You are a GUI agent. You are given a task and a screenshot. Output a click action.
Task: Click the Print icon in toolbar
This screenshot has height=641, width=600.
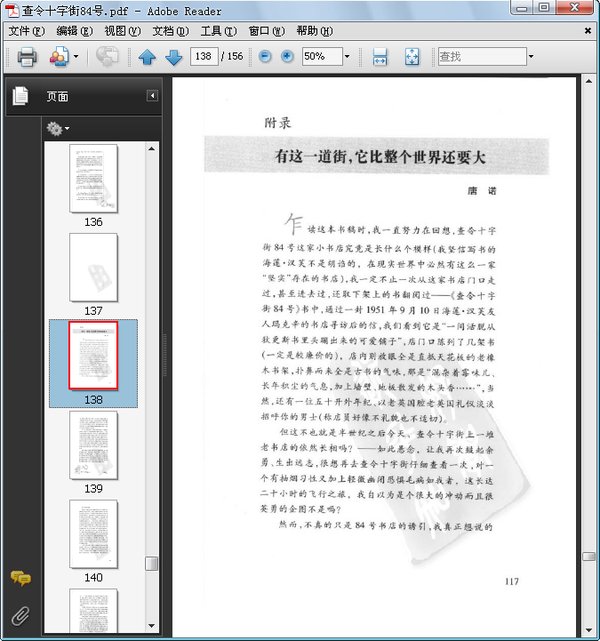pyautogui.click(x=27, y=57)
